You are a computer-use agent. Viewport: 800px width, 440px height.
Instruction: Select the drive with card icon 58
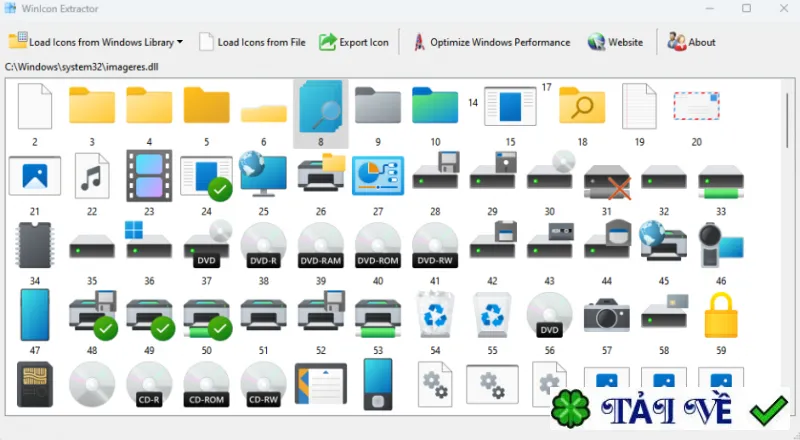(x=665, y=311)
